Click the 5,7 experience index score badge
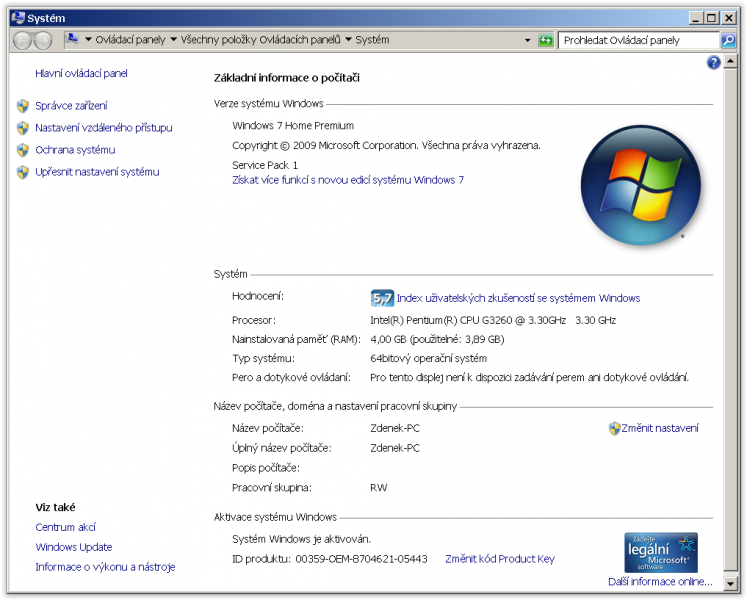Viewport: 747px width, 600px height. [382, 298]
